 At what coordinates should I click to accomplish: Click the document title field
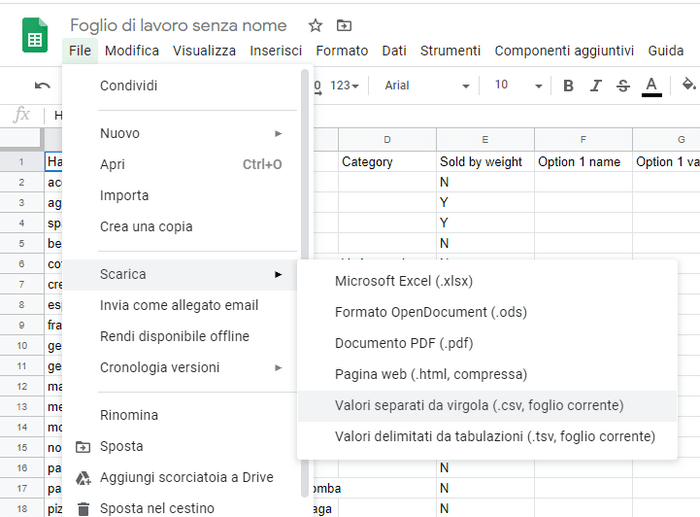point(178,25)
